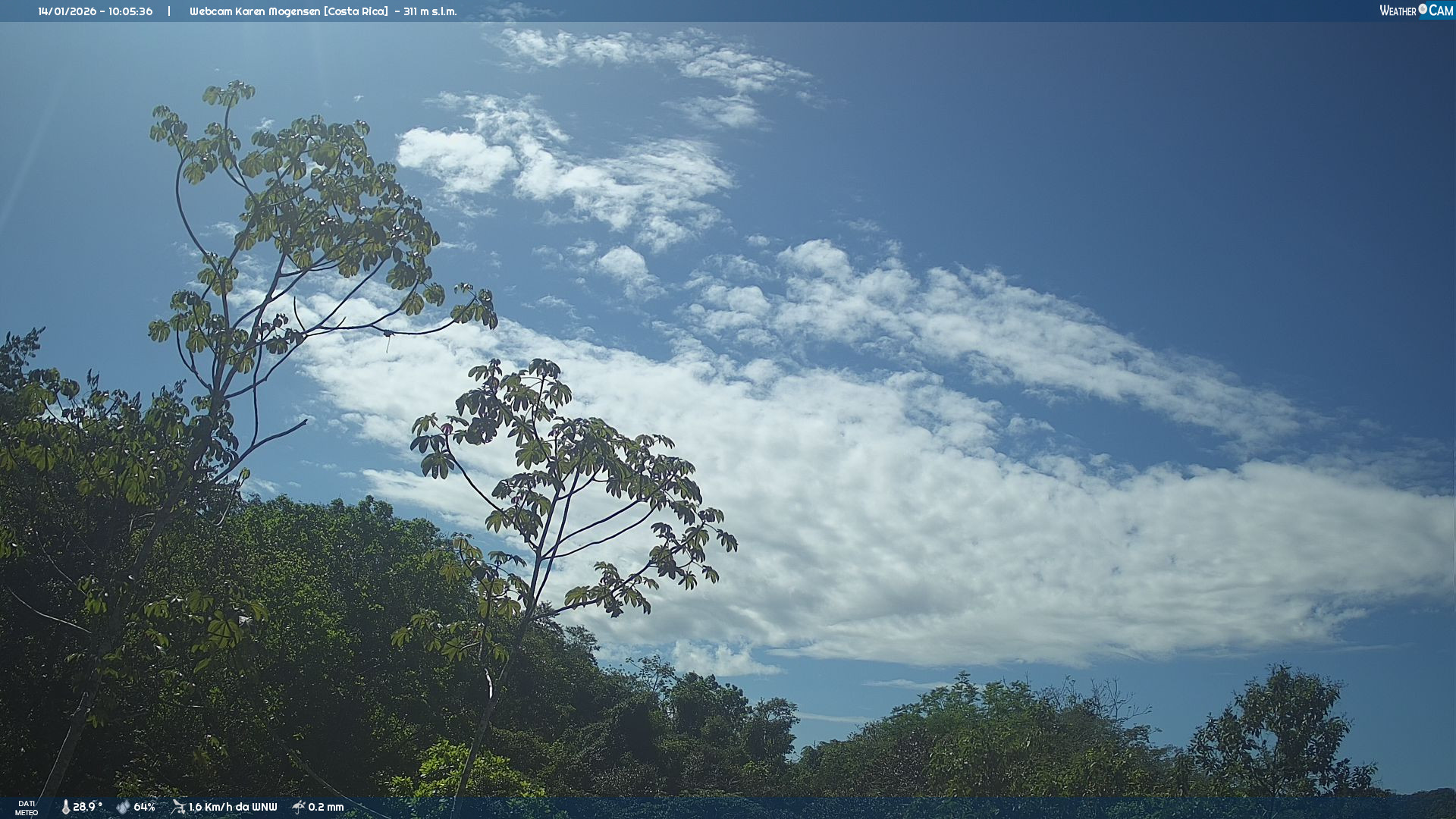
Task: Click the header separator bar after timestamp
Action: 169,11
